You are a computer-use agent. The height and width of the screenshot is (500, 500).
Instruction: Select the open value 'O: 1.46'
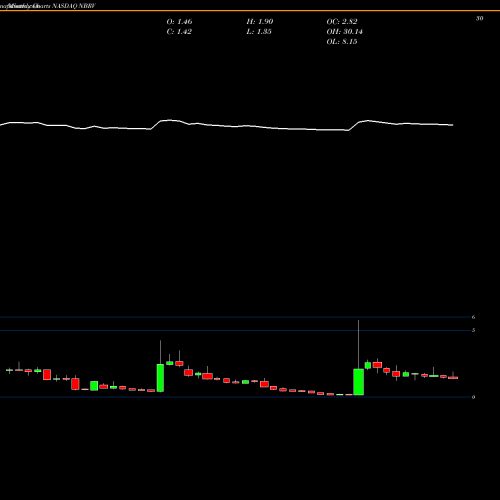pyautogui.click(x=179, y=22)
